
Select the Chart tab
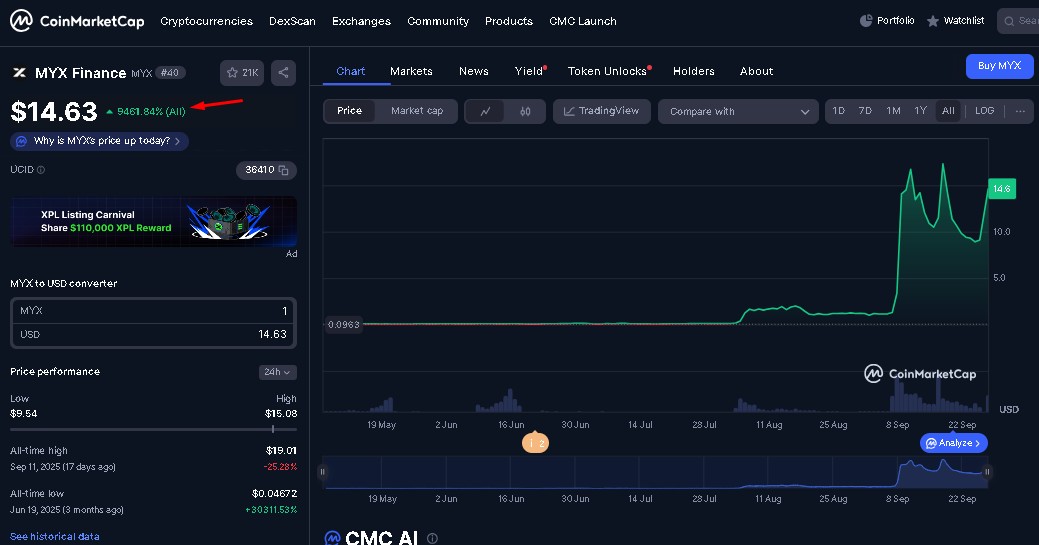351,72
